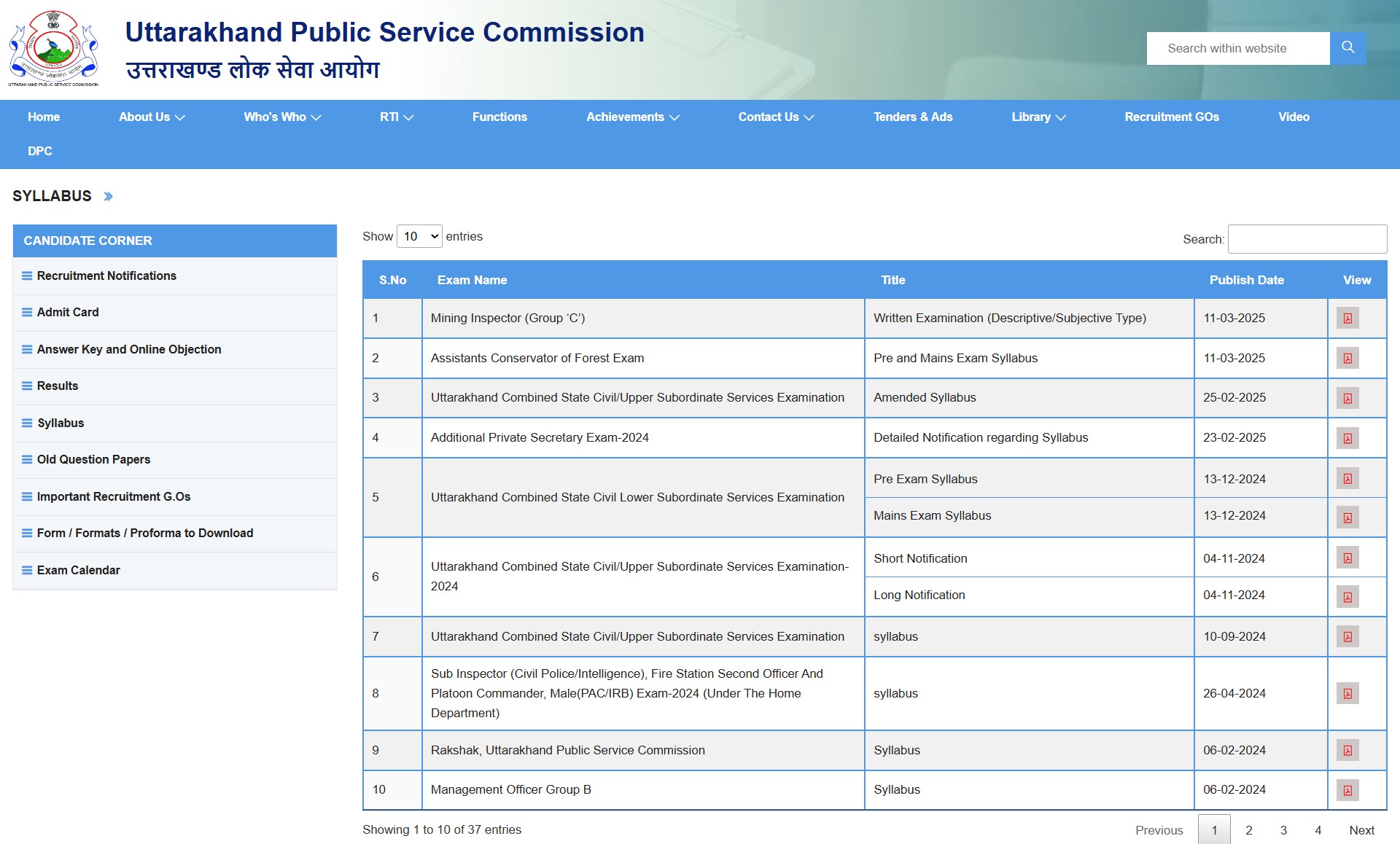1400x844 pixels.
Task: Open PDF for Assistants Conservator of Forest
Action: coord(1347,359)
